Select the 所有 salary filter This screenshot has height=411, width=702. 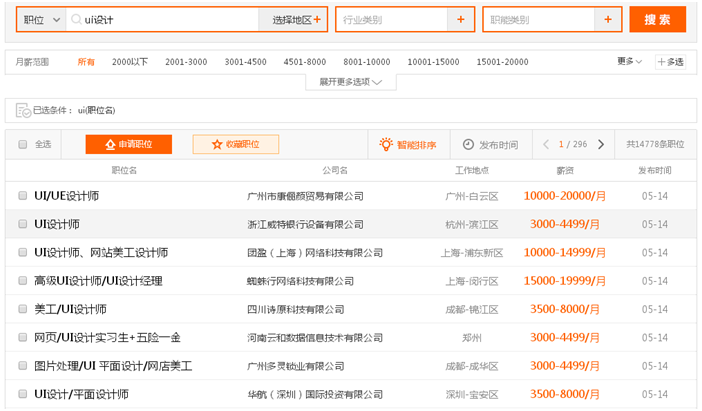(86, 62)
